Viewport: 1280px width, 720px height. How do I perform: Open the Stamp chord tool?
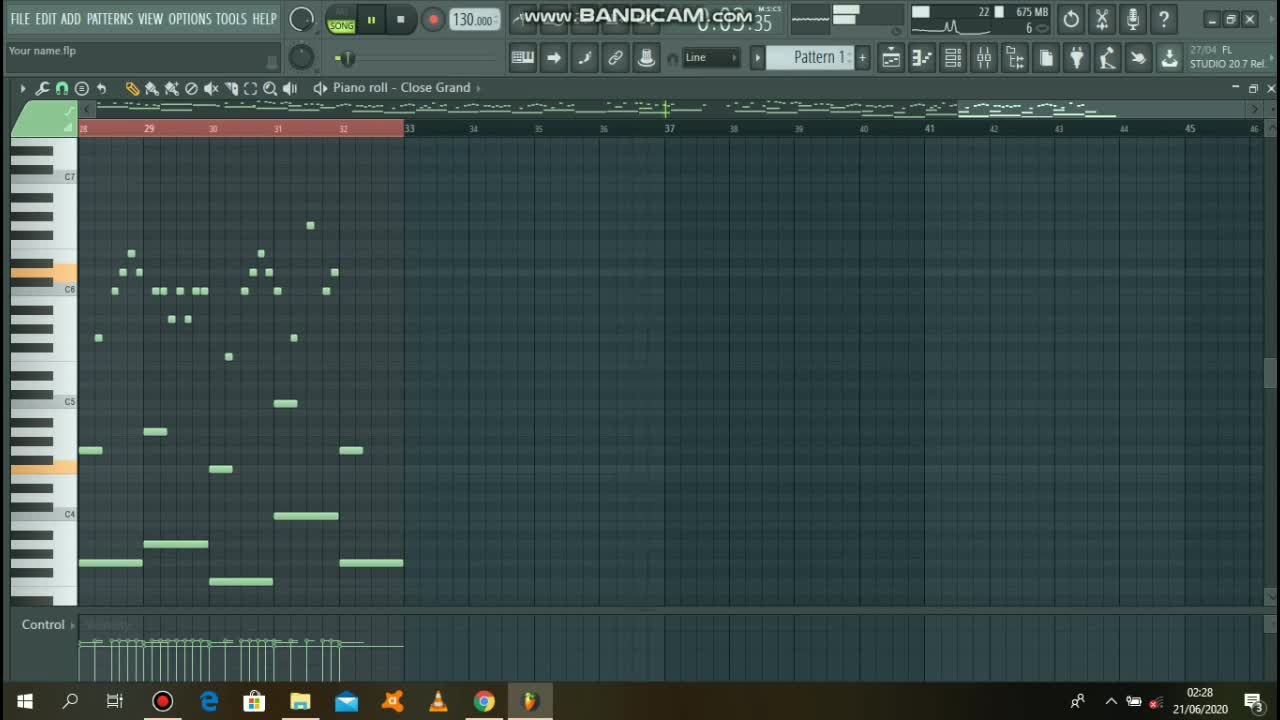click(82, 88)
